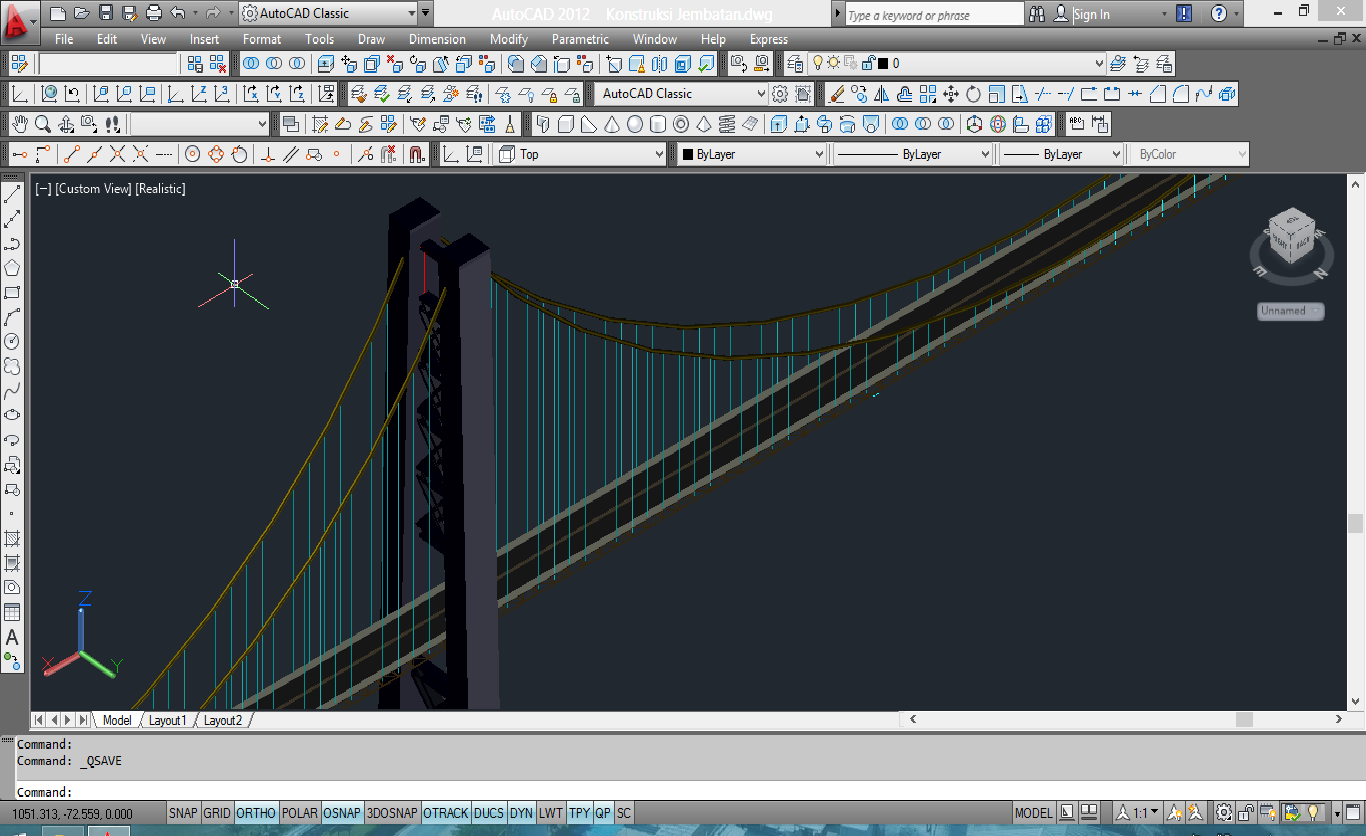Click the Rotate tool in Modify toolbar
Screen dimensions: 1366x836
pyautogui.click(x=974, y=94)
